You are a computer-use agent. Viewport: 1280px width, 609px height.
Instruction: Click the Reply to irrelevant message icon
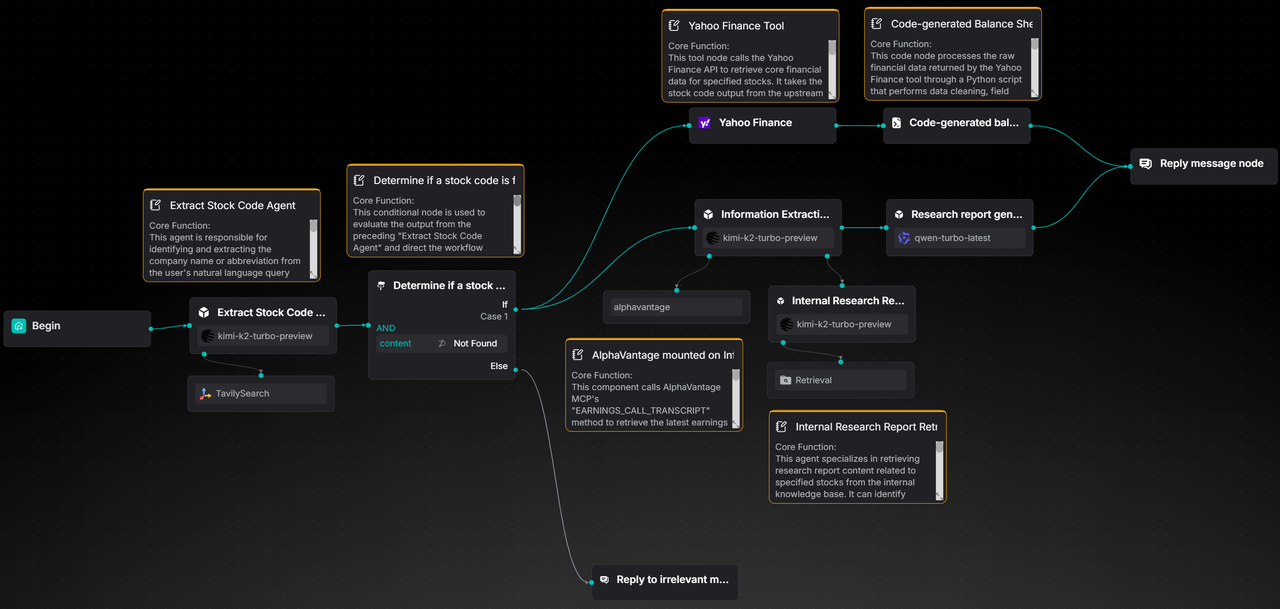point(604,580)
